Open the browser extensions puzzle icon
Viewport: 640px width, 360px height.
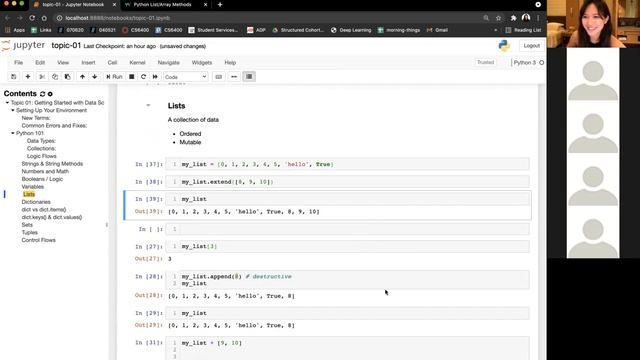pyautogui.click(x=513, y=18)
